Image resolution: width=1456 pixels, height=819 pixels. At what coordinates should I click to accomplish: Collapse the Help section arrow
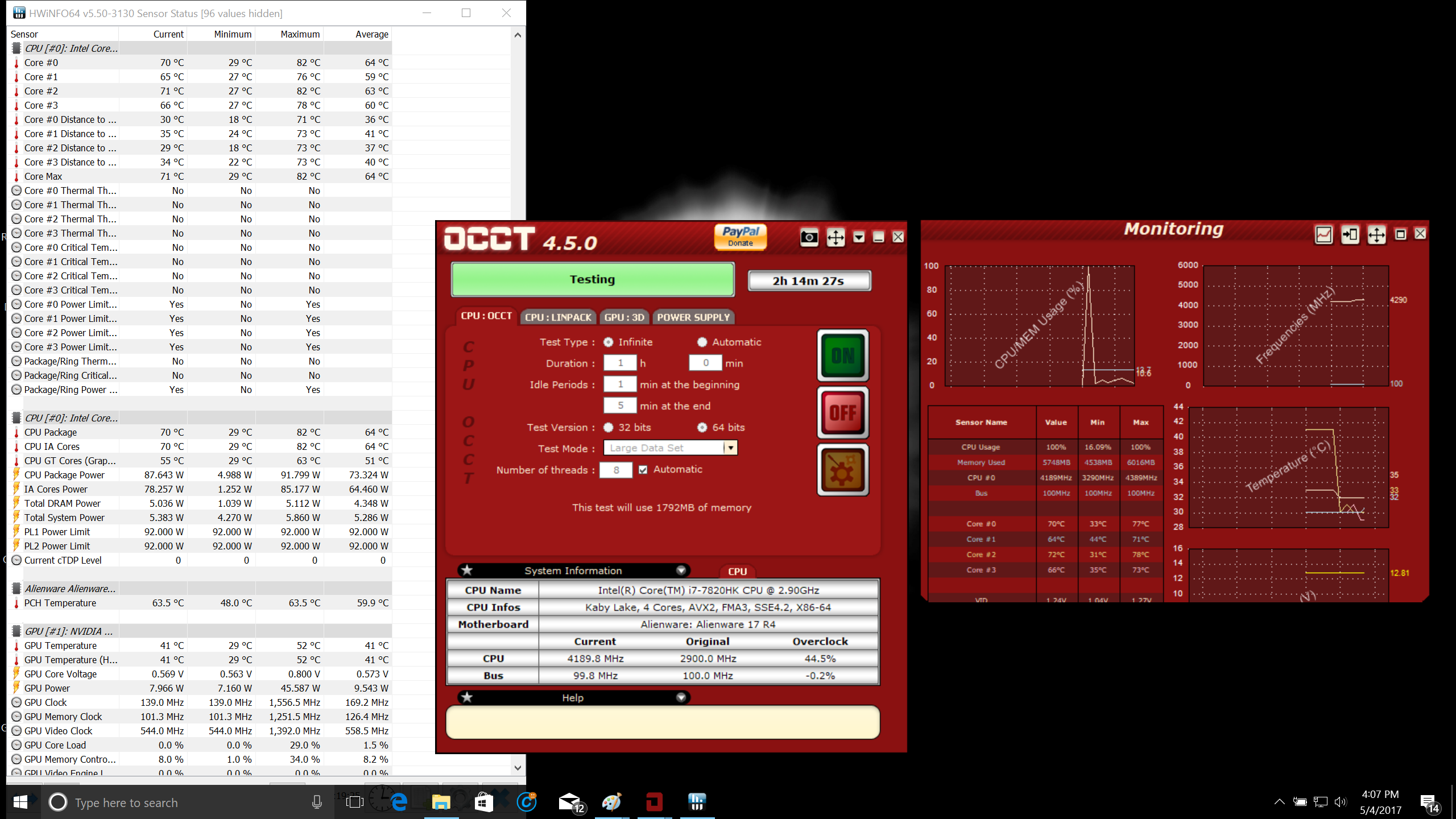681,698
